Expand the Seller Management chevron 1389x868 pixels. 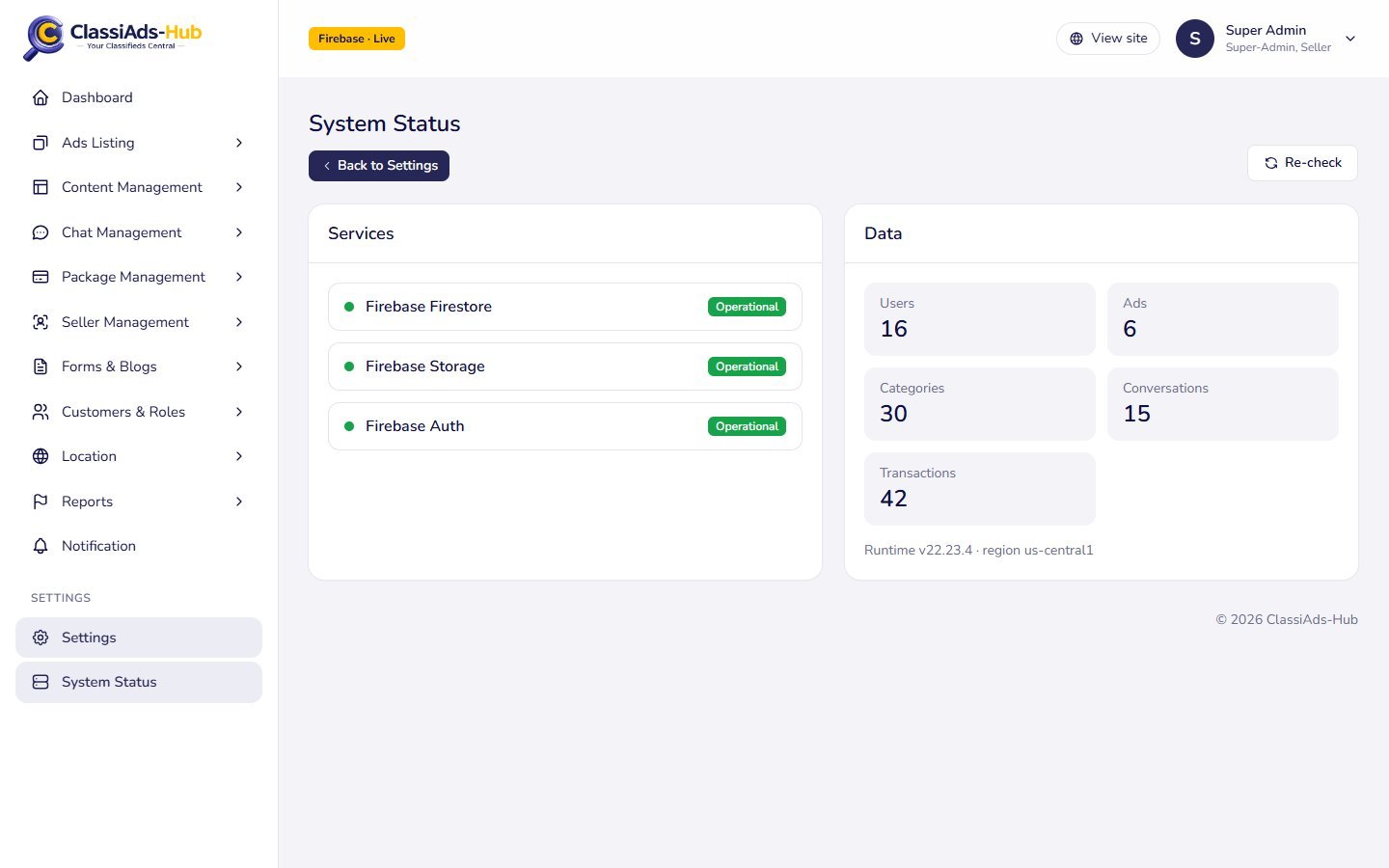[x=239, y=322]
